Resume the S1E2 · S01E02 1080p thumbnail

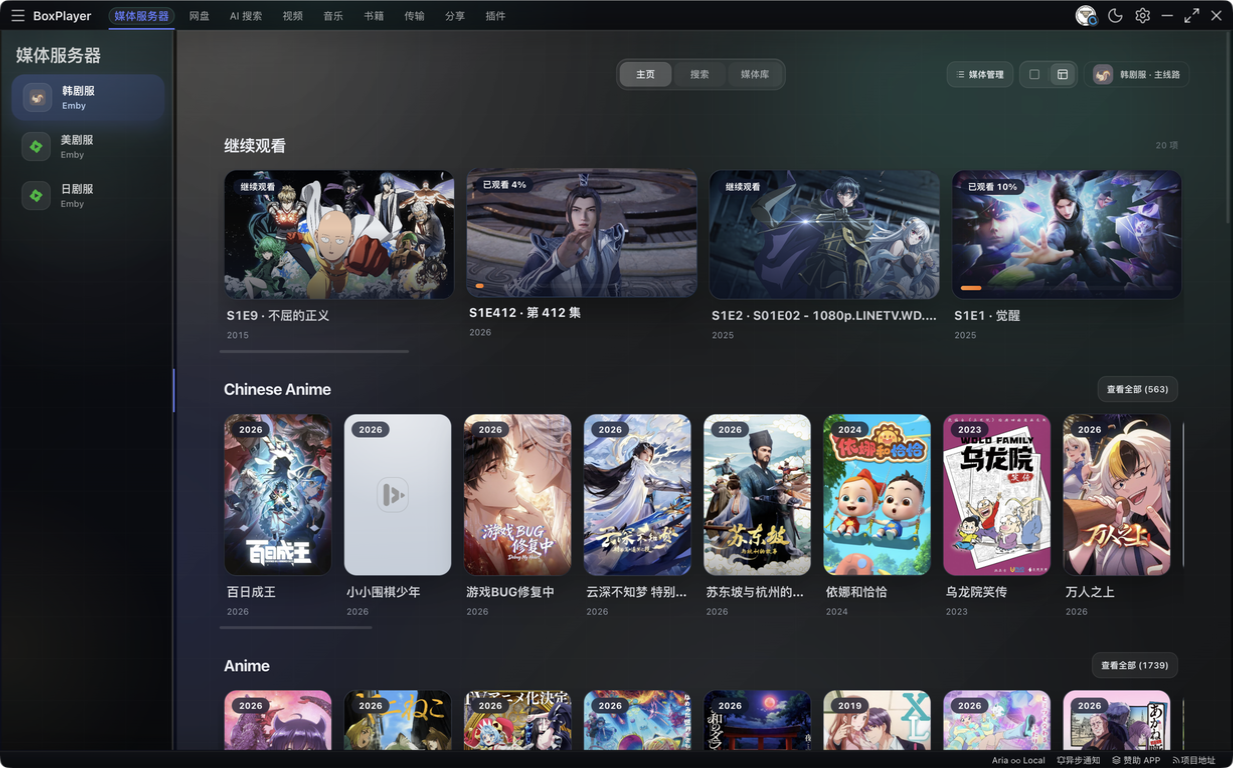[824, 234]
